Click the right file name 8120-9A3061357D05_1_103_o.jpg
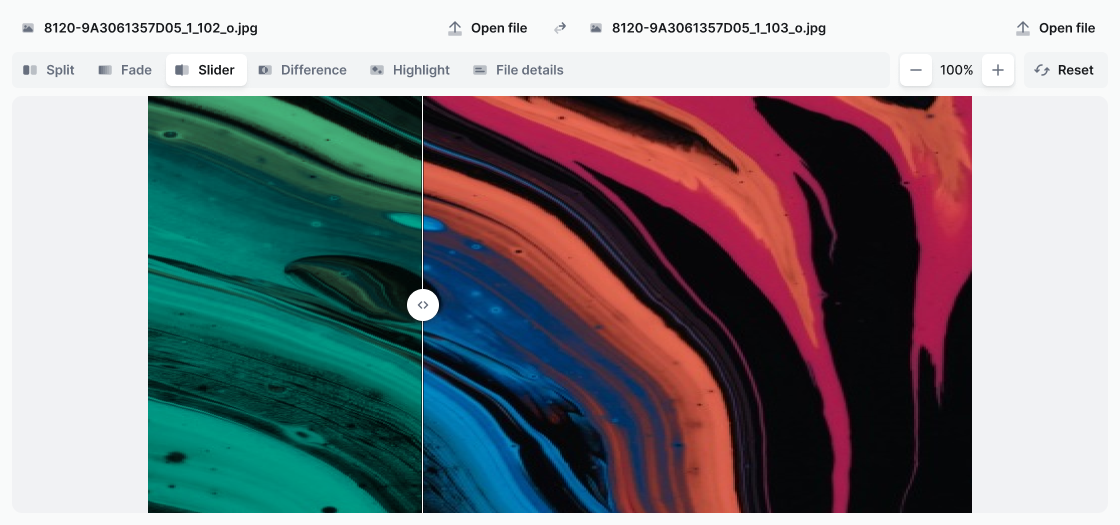This screenshot has height=525, width=1120. pyautogui.click(x=719, y=28)
